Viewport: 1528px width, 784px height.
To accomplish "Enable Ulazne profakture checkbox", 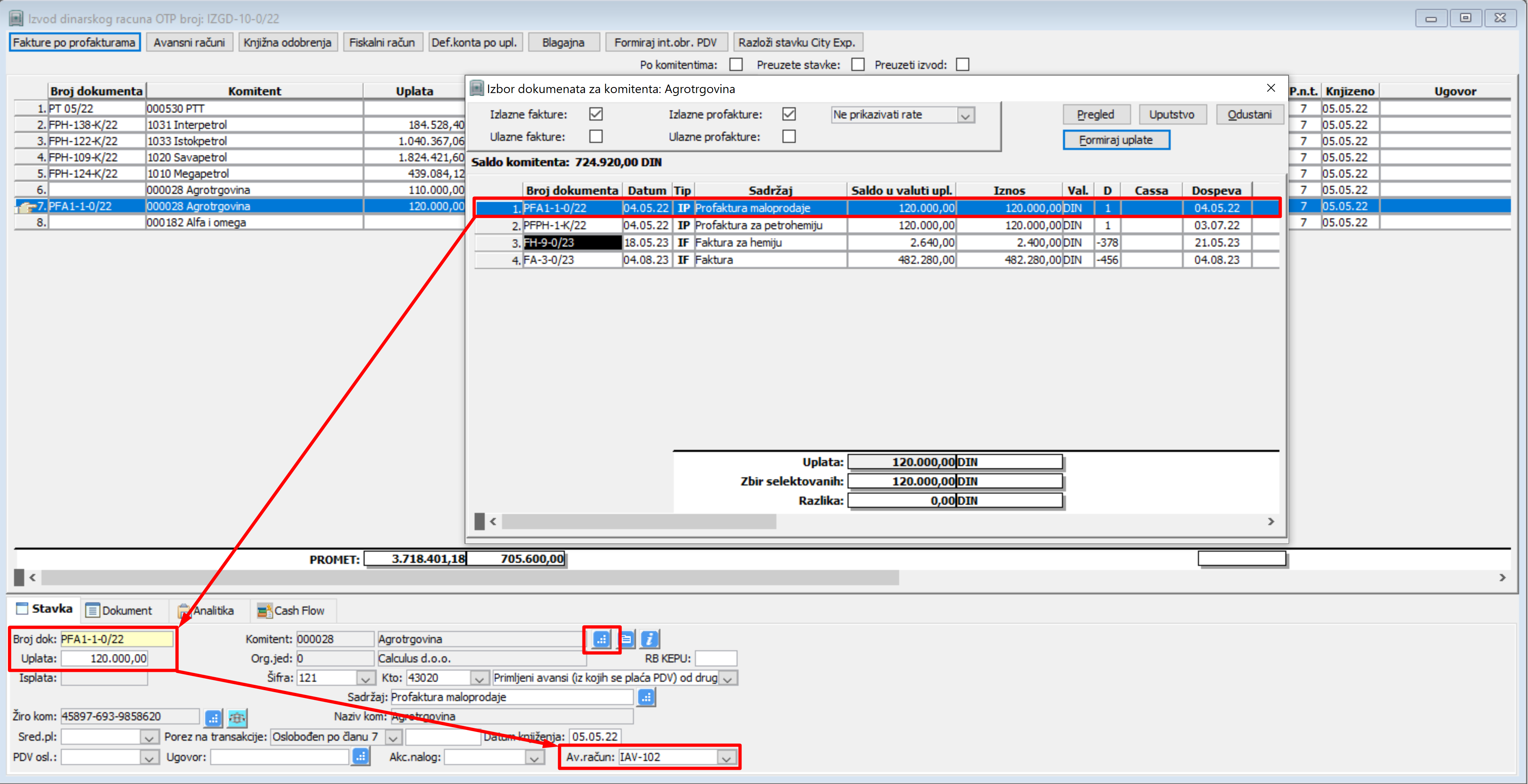I will pos(788,137).
